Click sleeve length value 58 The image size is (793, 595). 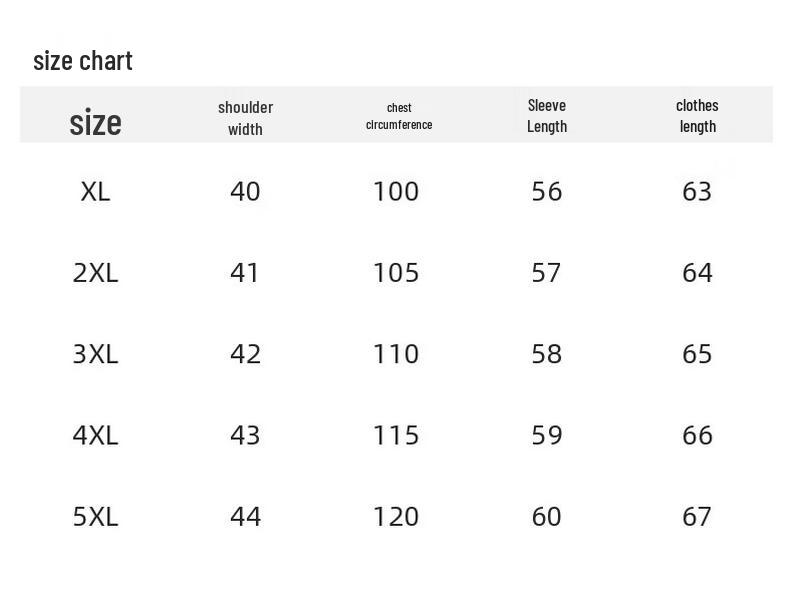click(546, 354)
